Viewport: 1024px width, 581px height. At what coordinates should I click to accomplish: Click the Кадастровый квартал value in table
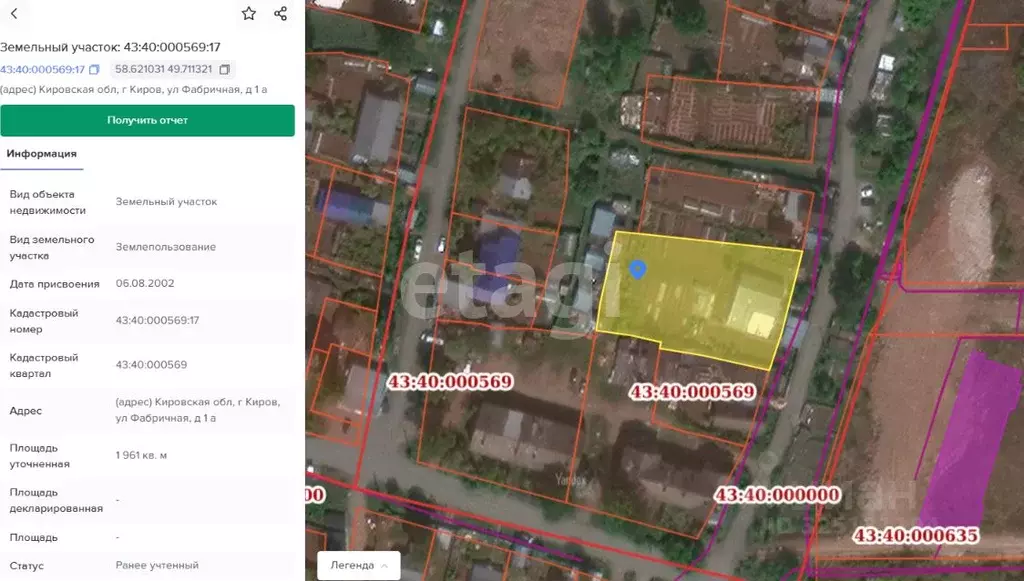[x=151, y=365]
